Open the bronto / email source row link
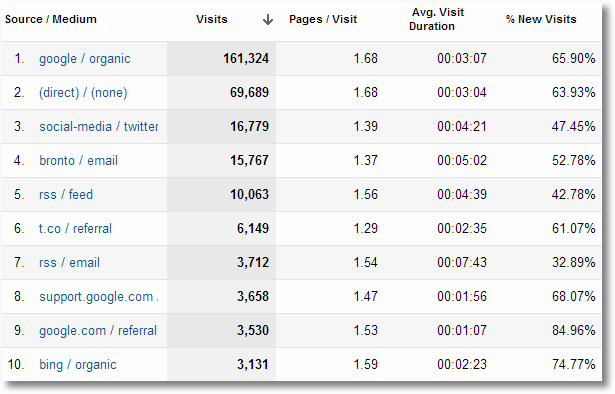This screenshot has width=615, height=394. tap(78, 161)
